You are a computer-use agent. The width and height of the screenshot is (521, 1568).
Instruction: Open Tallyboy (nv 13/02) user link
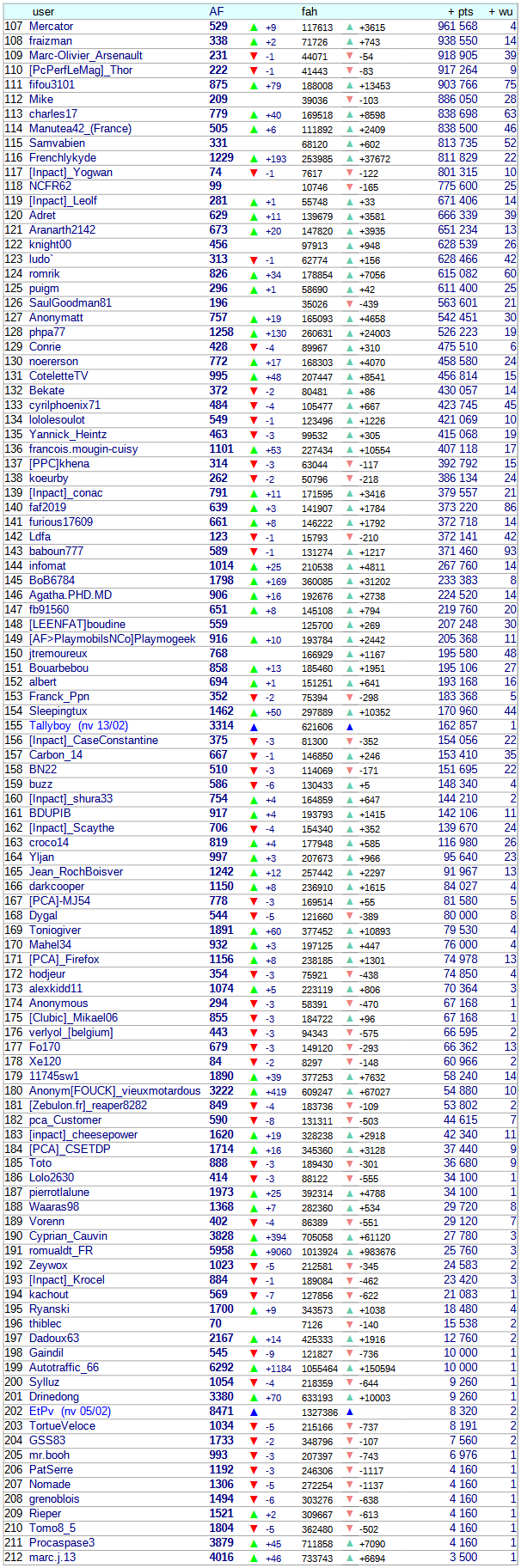(x=78, y=726)
